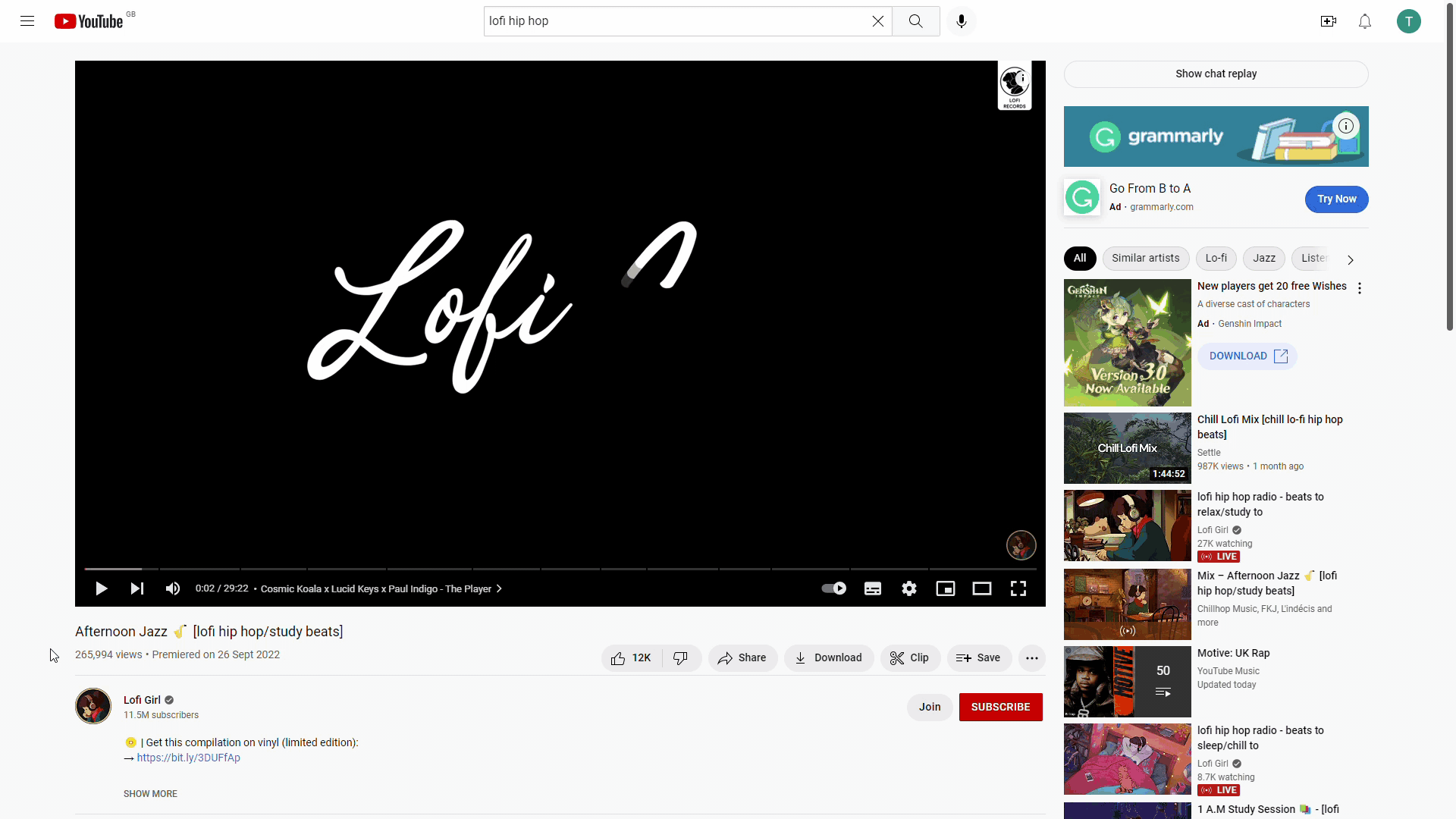Viewport: 1456px width, 819px height.
Task: Open the Chill Lofi Mix video thumbnail
Action: [x=1127, y=448]
